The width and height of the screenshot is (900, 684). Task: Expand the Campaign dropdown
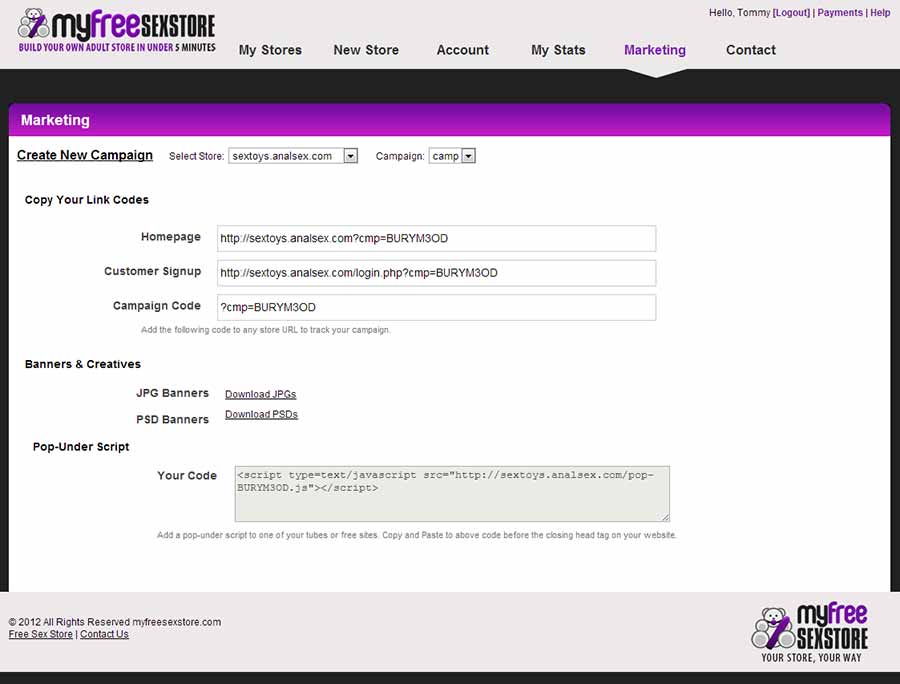tap(452, 156)
